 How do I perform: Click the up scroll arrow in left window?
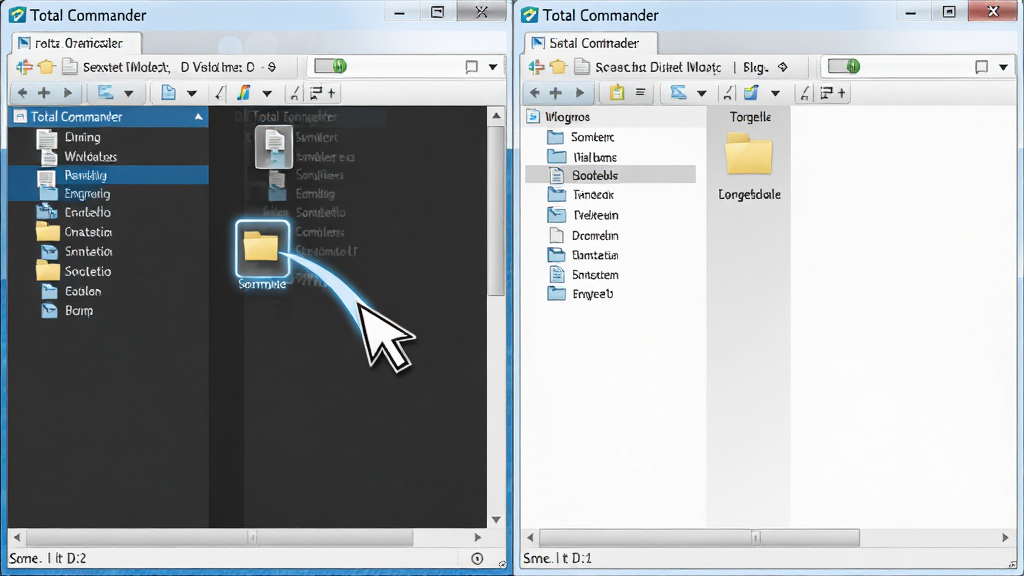tap(496, 116)
